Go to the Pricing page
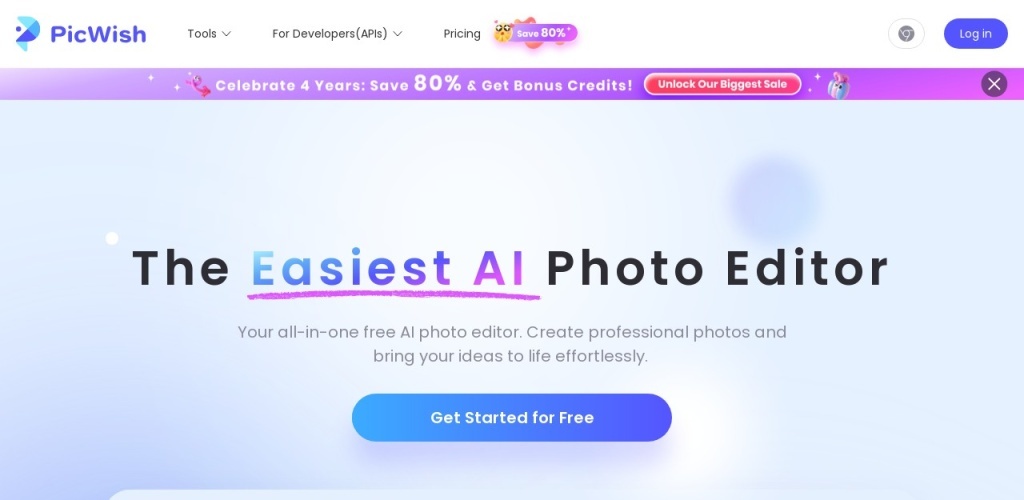 [x=462, y=34]
